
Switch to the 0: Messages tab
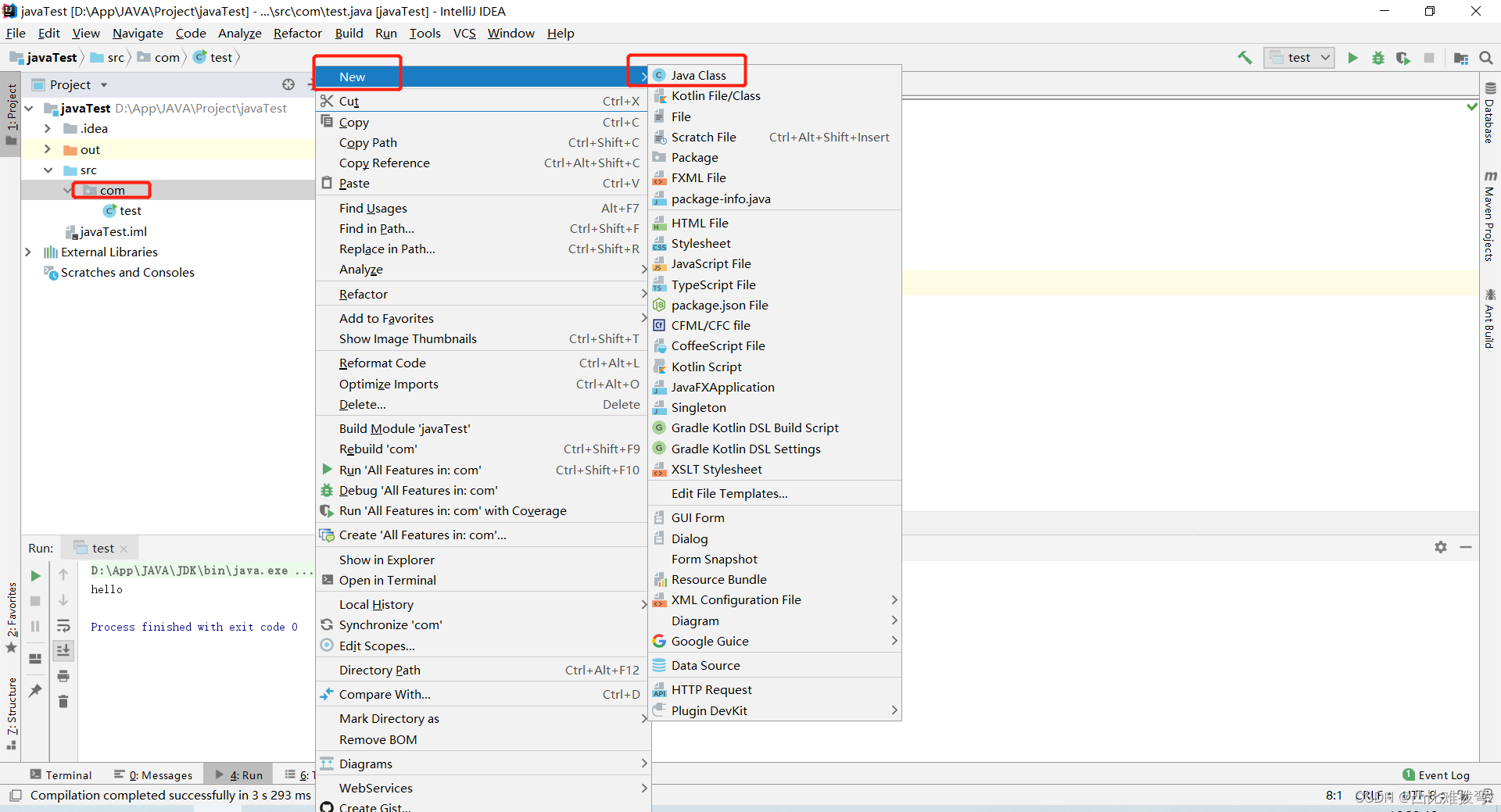tap(153, 775)
